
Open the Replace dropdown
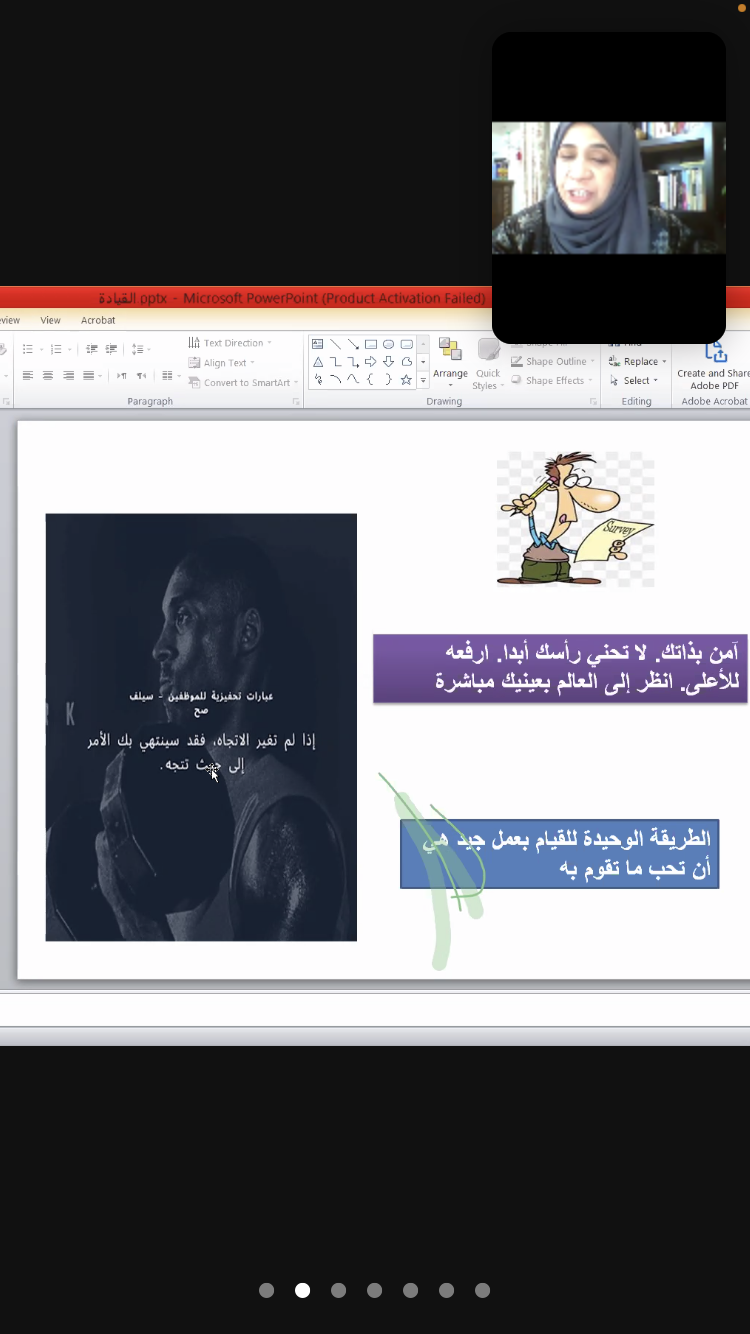coord(638,362)
